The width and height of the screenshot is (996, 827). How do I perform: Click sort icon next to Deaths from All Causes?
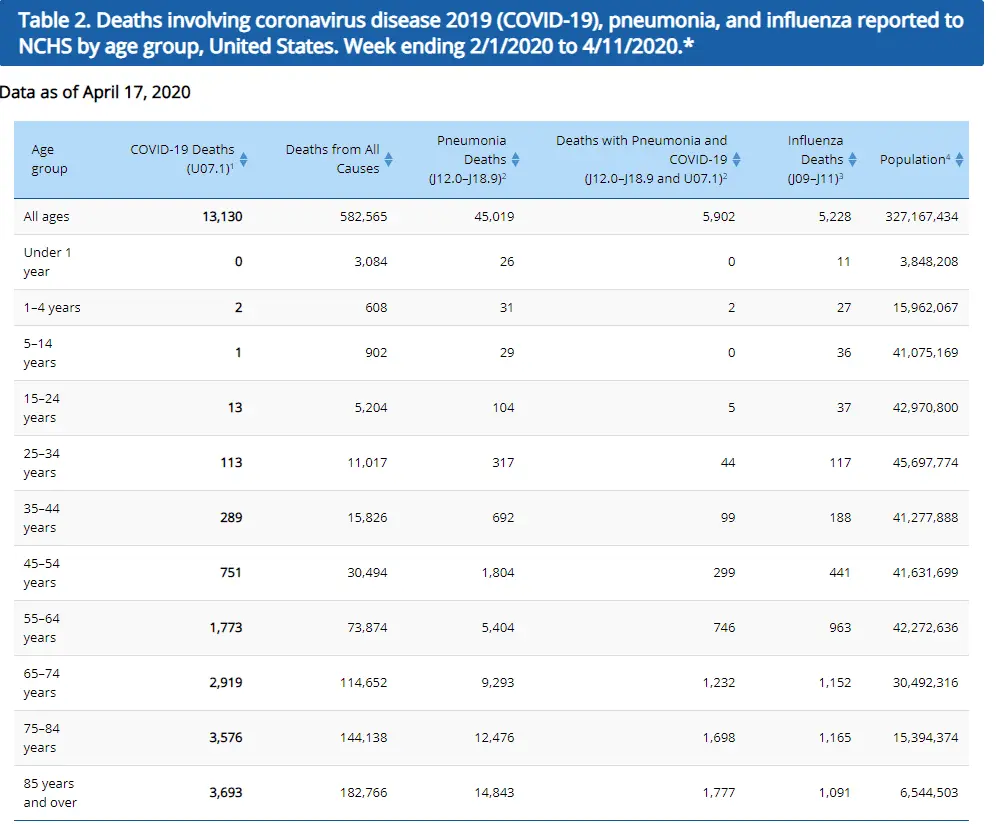point(389,159)
